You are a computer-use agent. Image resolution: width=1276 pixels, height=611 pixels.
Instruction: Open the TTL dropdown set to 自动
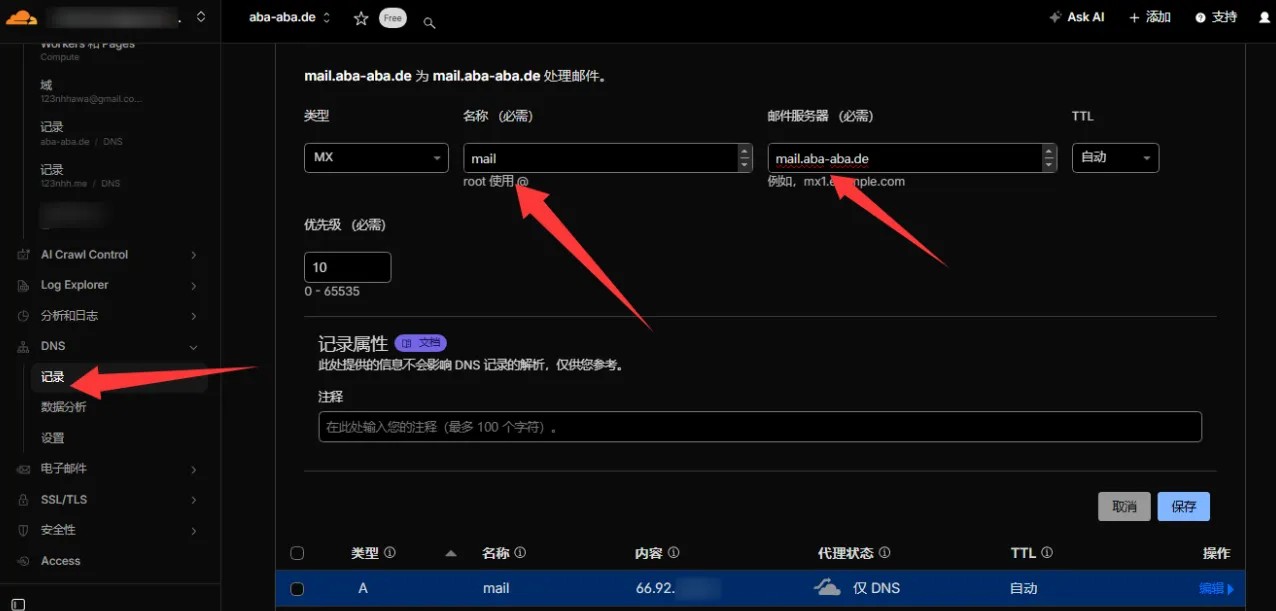1114,157
